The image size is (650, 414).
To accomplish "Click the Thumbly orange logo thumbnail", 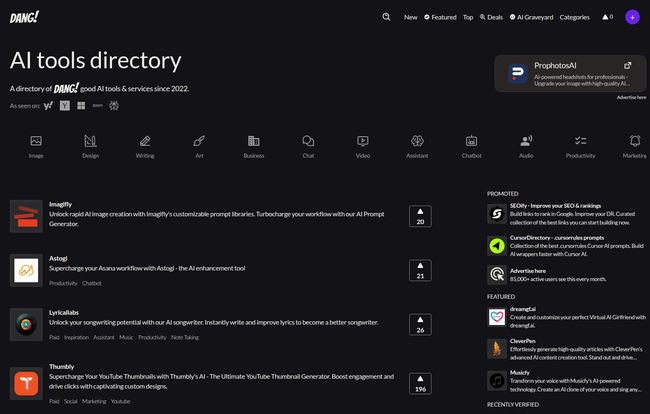I will pos(26,383).
